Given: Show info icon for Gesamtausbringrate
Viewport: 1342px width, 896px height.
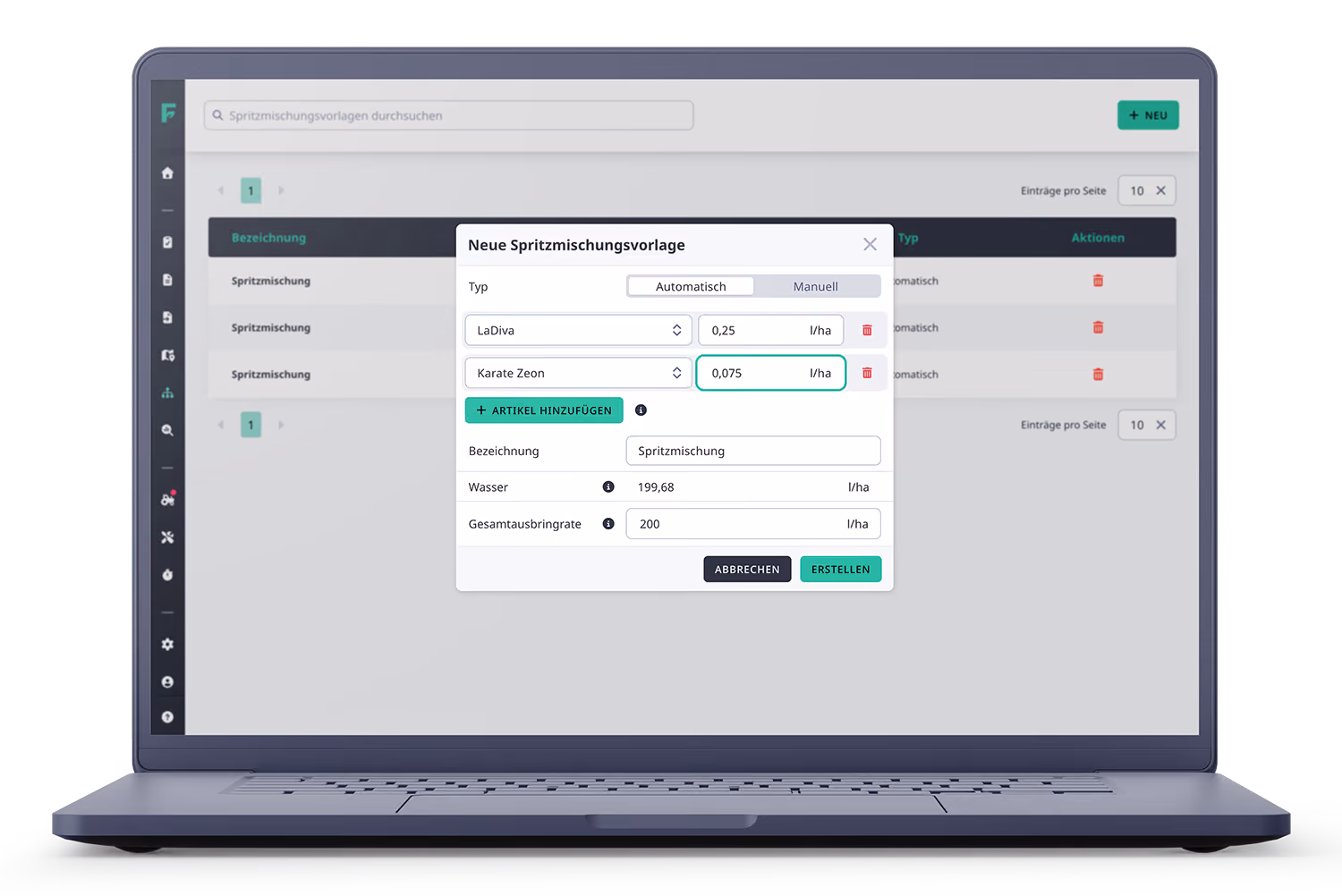Looking at the screenshot, I should pyautogui.click(x=608, y=524).
